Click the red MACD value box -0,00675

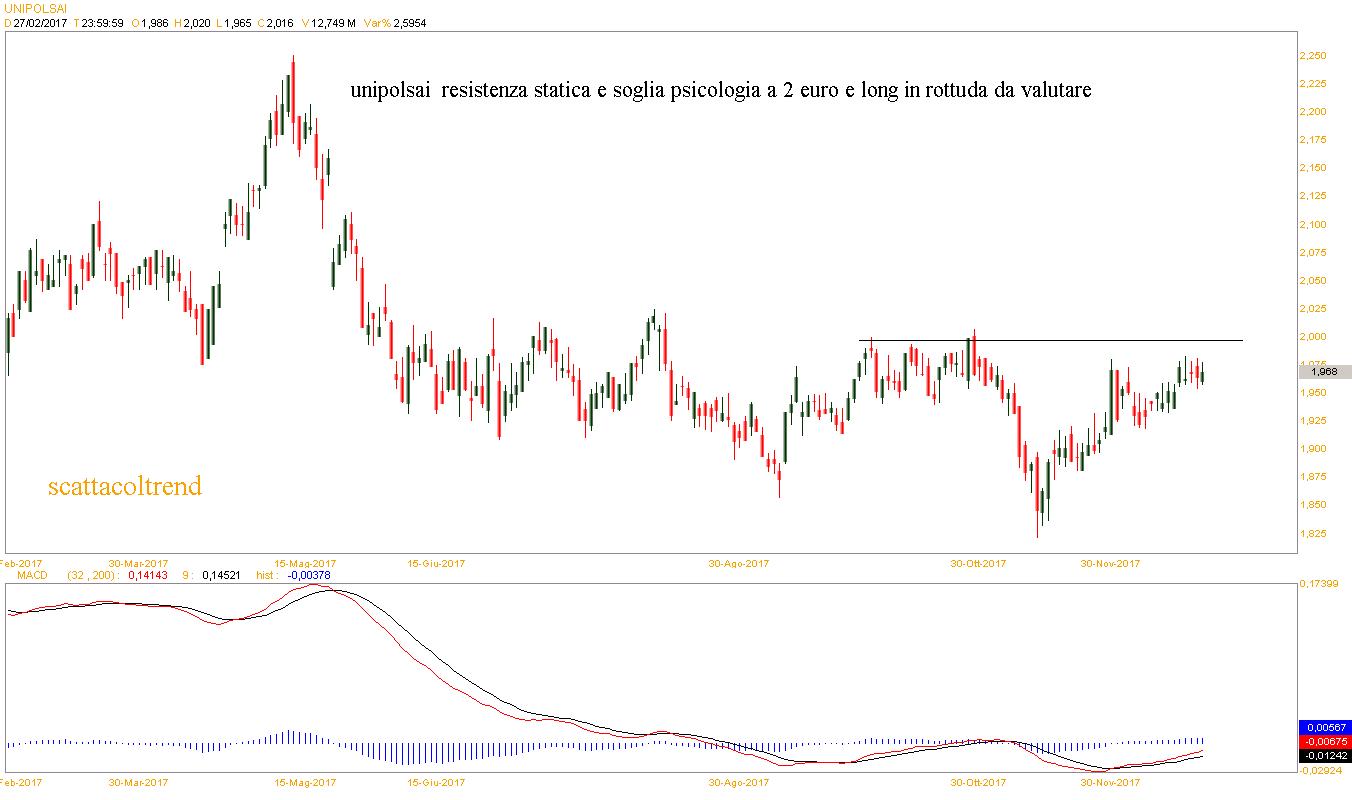coord(1324,741)
